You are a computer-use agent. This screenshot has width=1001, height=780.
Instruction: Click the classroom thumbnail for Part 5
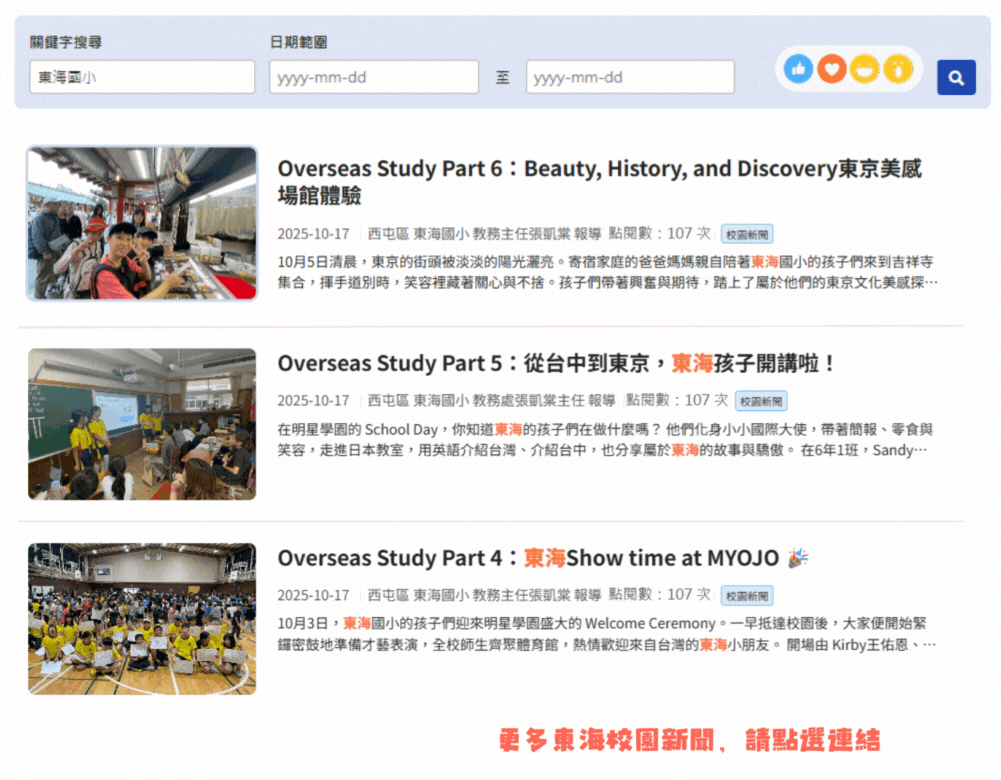click(x=142, y=424)
